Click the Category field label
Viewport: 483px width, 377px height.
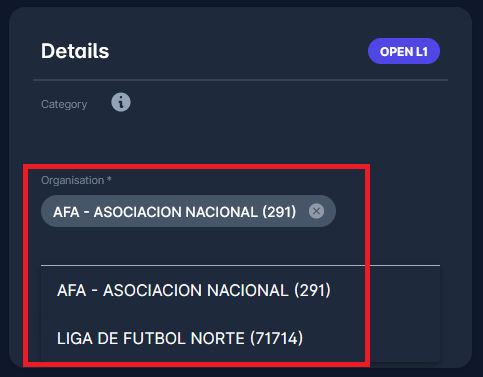pos(64,104)
